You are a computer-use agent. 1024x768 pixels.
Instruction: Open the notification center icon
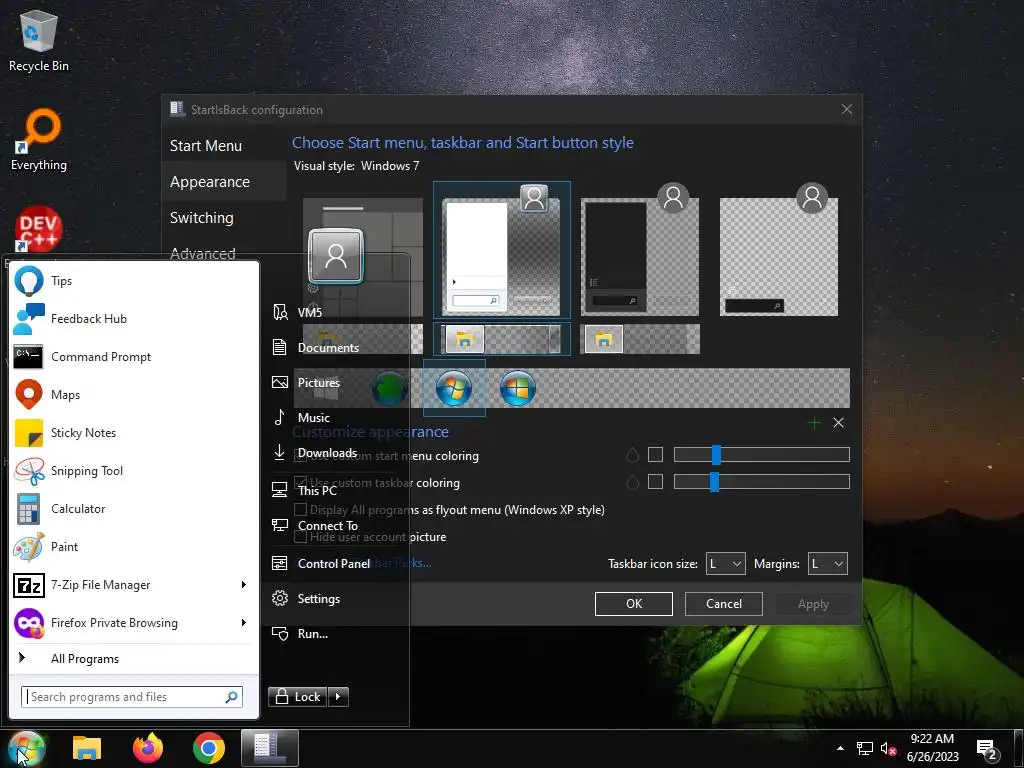986,750
